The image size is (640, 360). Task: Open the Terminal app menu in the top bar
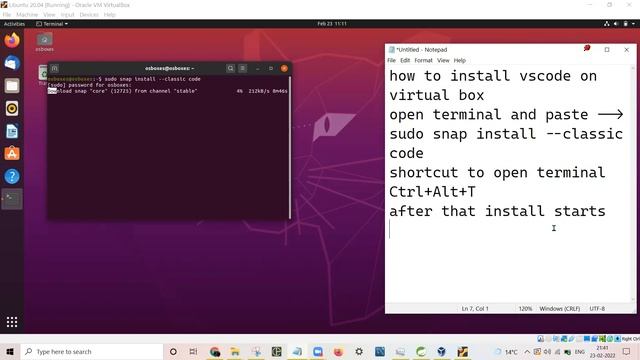(x=52, y=24)
